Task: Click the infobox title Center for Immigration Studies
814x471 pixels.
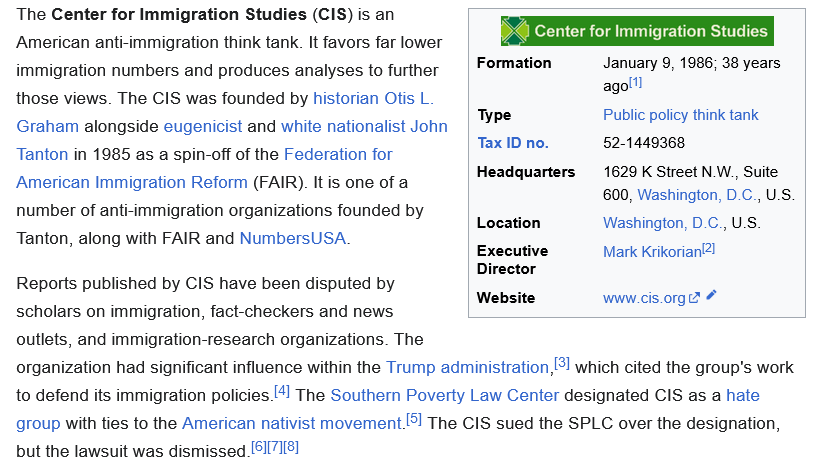Action: (650, 31)
